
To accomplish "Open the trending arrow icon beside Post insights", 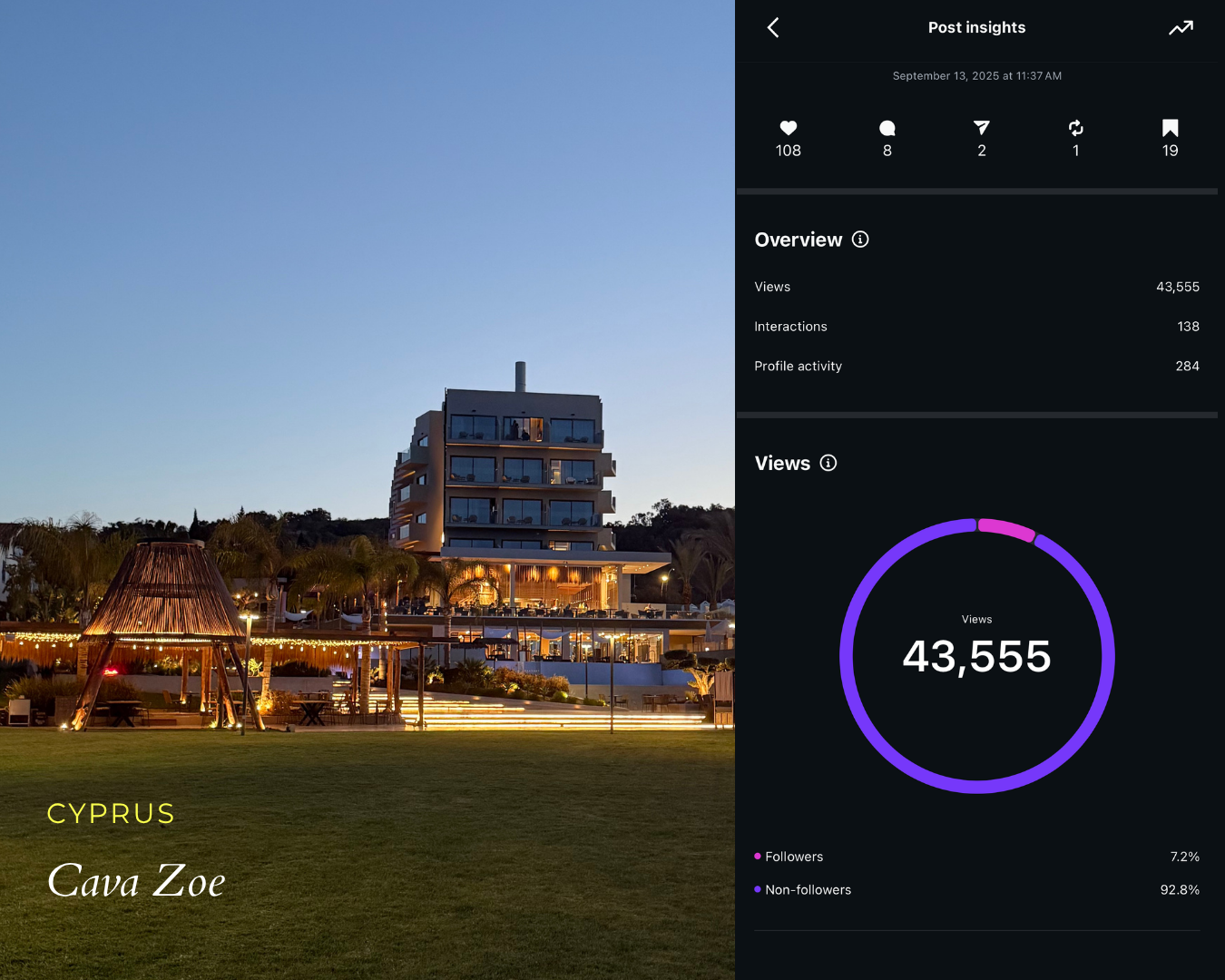I will point(1181,28).
